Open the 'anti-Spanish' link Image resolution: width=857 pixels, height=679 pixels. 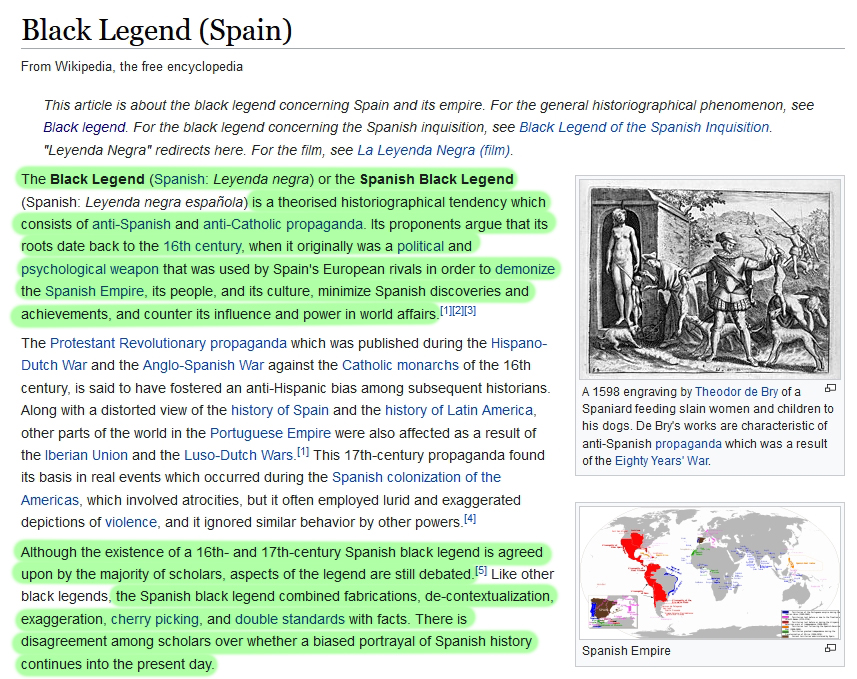[131, 224]
